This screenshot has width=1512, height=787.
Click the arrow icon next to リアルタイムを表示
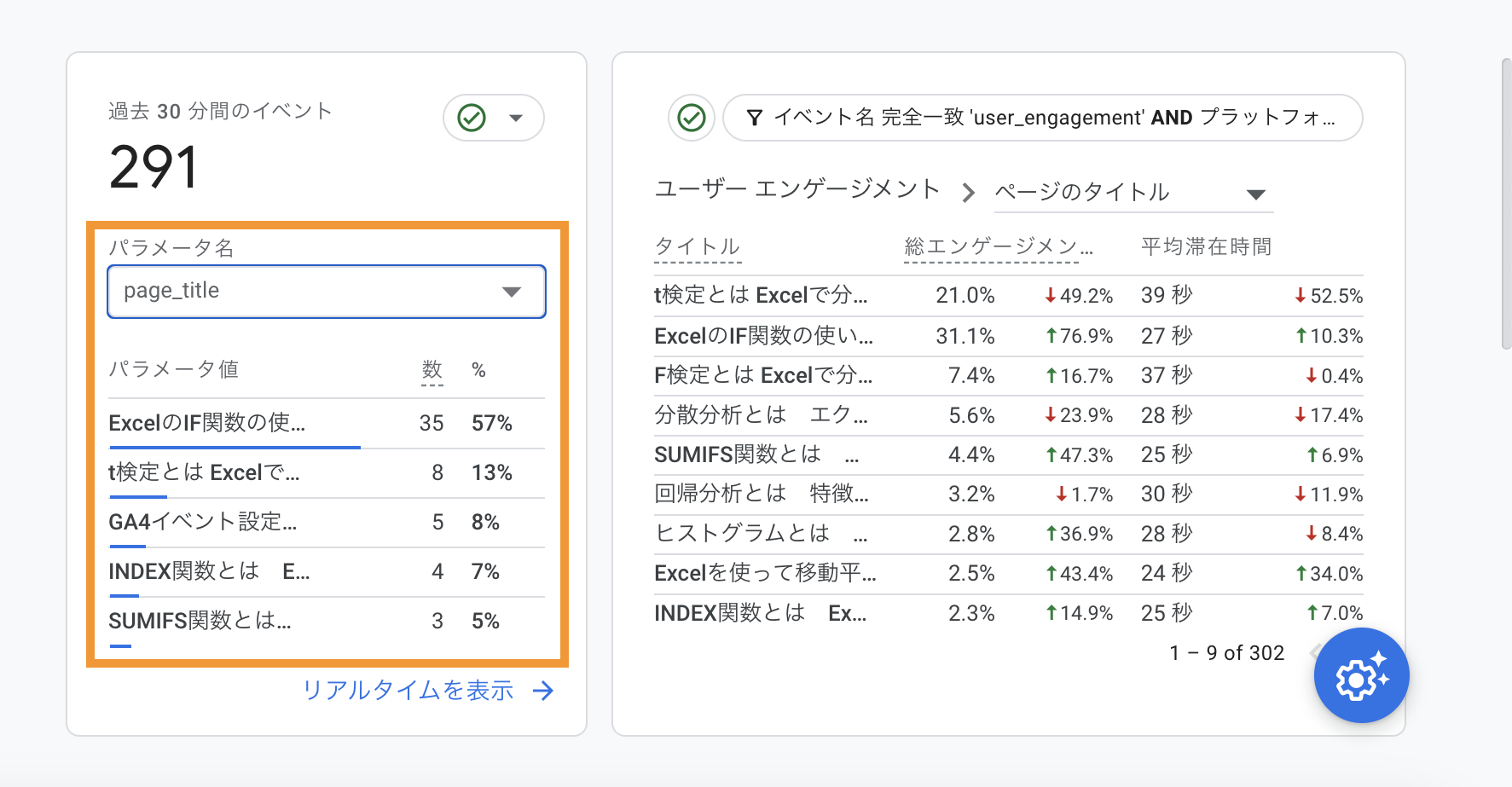click(543, 691)
